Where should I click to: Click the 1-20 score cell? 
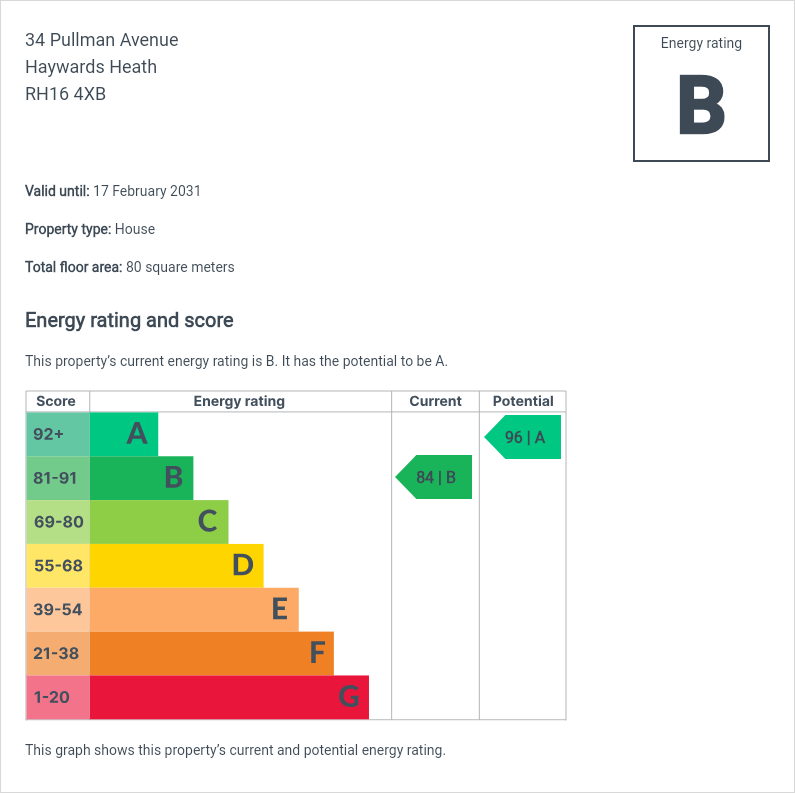point(58,697)
